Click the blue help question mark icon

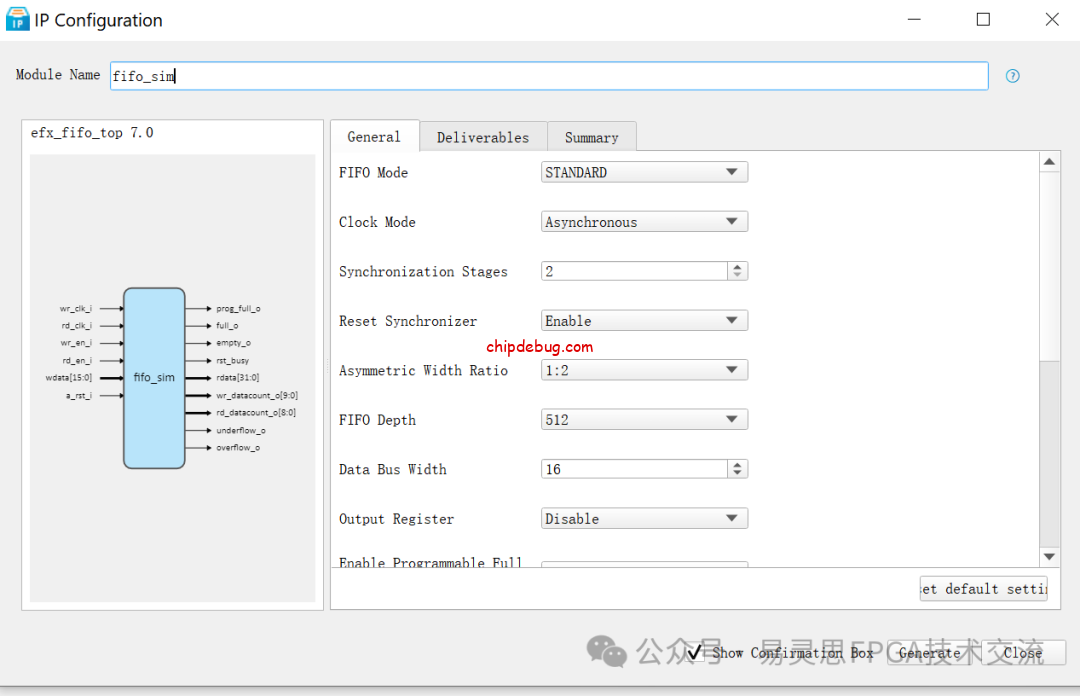pos(1012,76)
